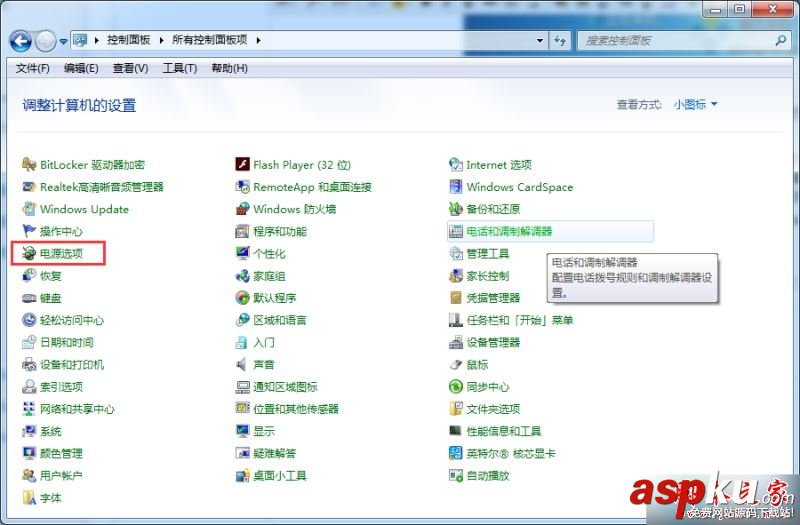The width and height of the screenshot is (800, 525).
Task: Open 自动播放 link
Action: (x=488, y=476)
